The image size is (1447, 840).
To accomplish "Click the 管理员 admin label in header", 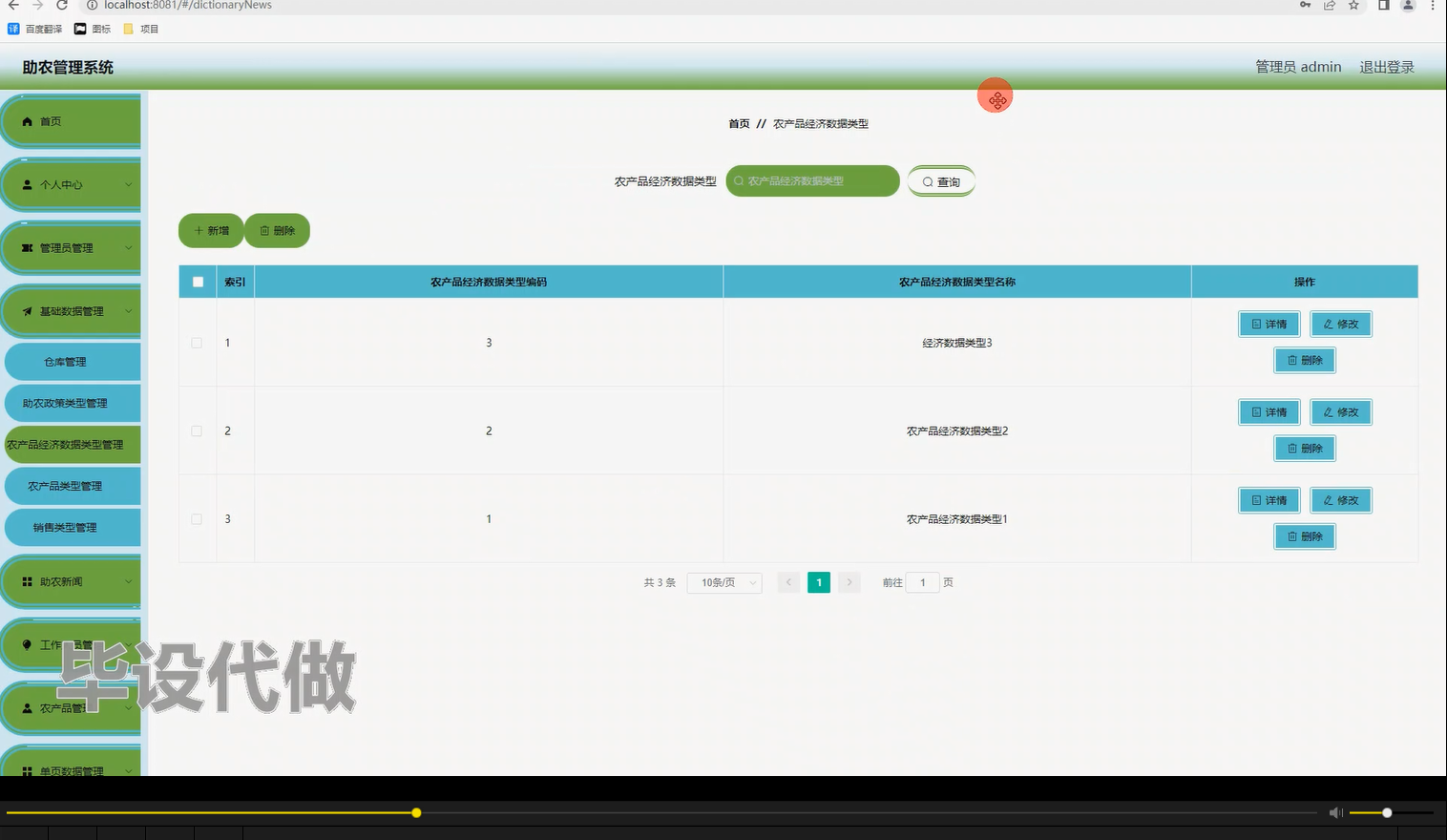I will coord(1298,67).
